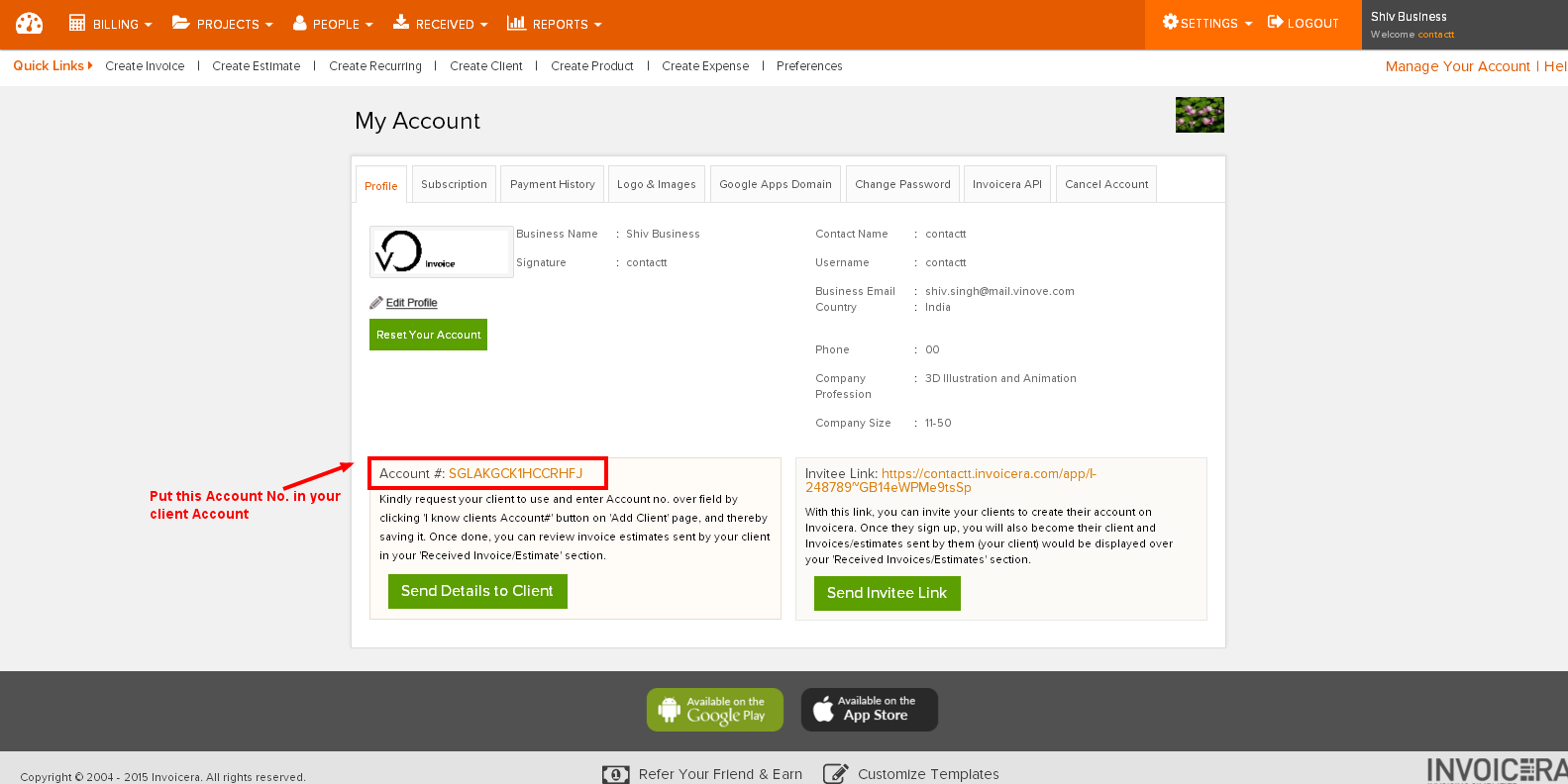
Task: Click the Manage Your Account link
Action: tap(1458, 66)
